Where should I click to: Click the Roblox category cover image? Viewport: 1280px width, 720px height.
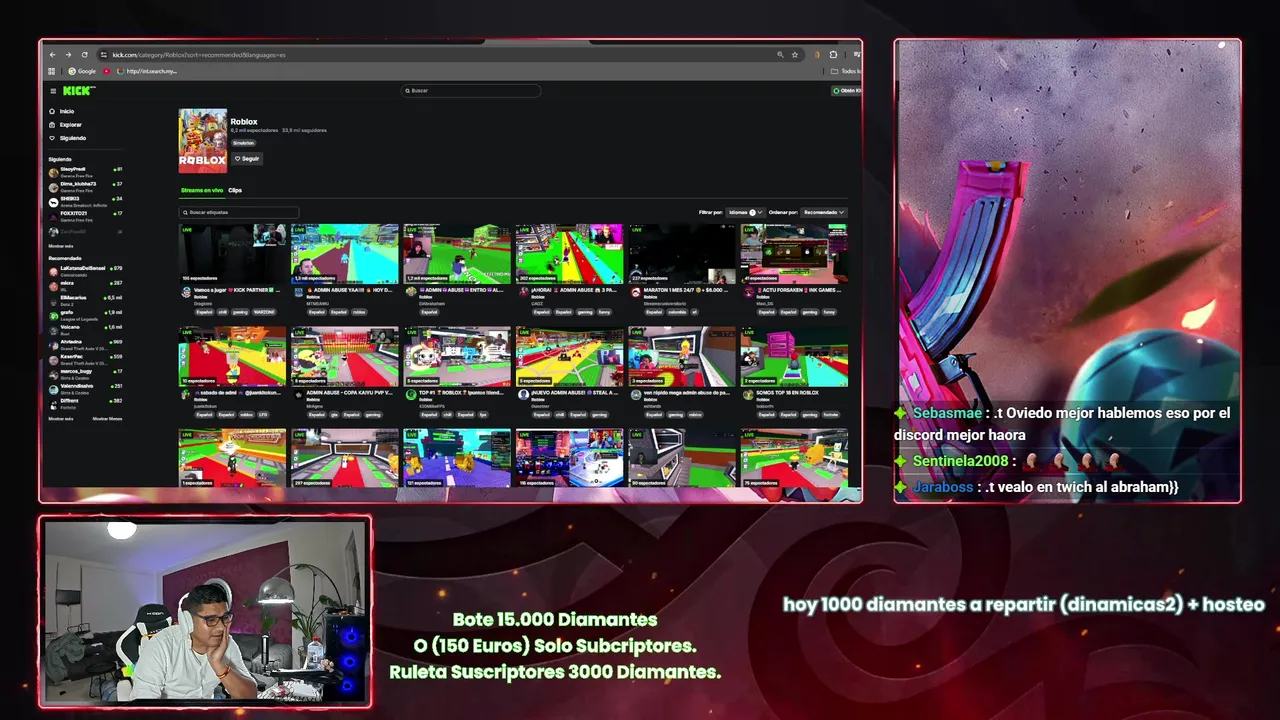(x=203, y=141)
